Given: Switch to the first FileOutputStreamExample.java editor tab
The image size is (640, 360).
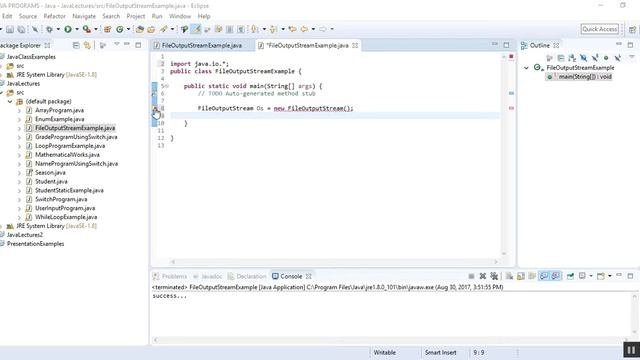Looking at the screenshot, I should [x=202, y=45].
